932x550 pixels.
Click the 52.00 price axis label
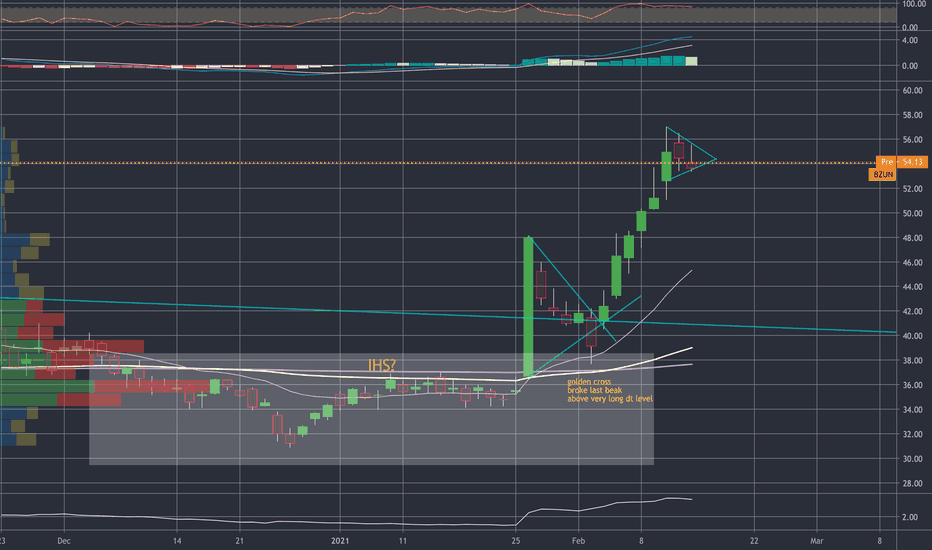click(x=912, y=188)
